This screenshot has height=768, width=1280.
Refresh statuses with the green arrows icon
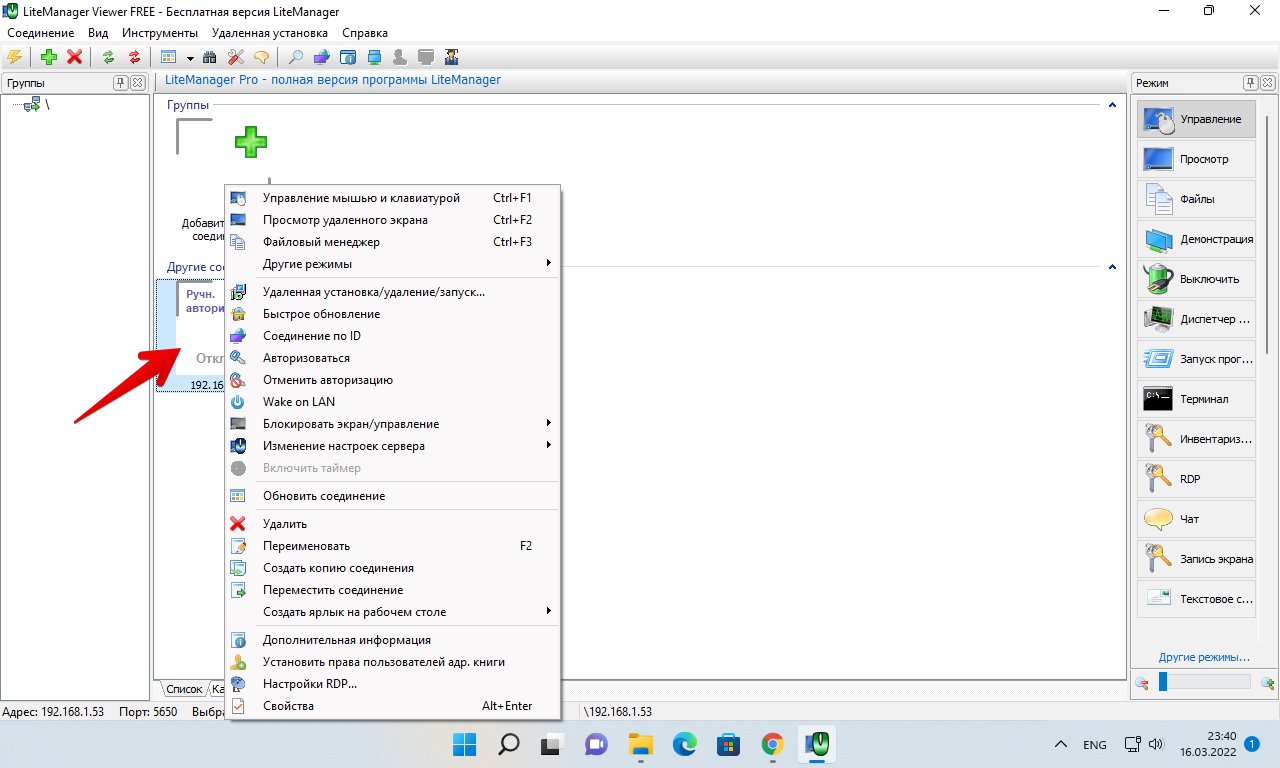109,57
